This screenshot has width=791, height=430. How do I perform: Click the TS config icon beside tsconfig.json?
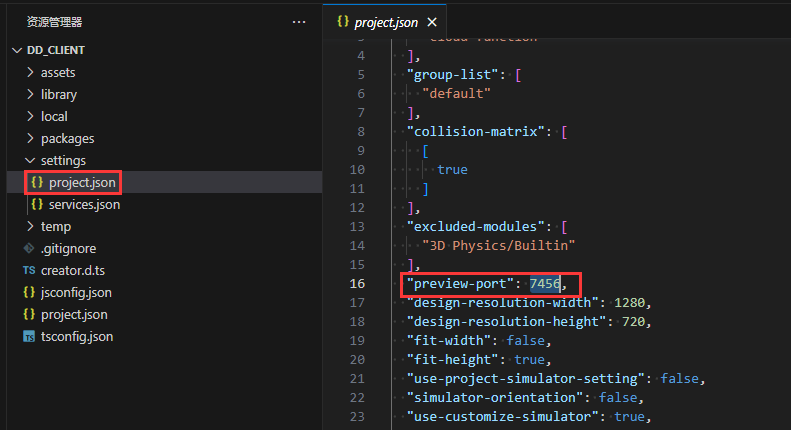pyautogui.click(x=29, y=337)
